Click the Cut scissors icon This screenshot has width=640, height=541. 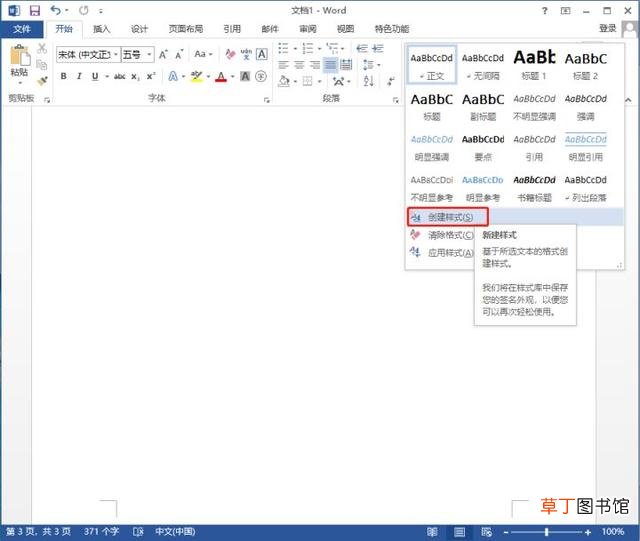42,49
